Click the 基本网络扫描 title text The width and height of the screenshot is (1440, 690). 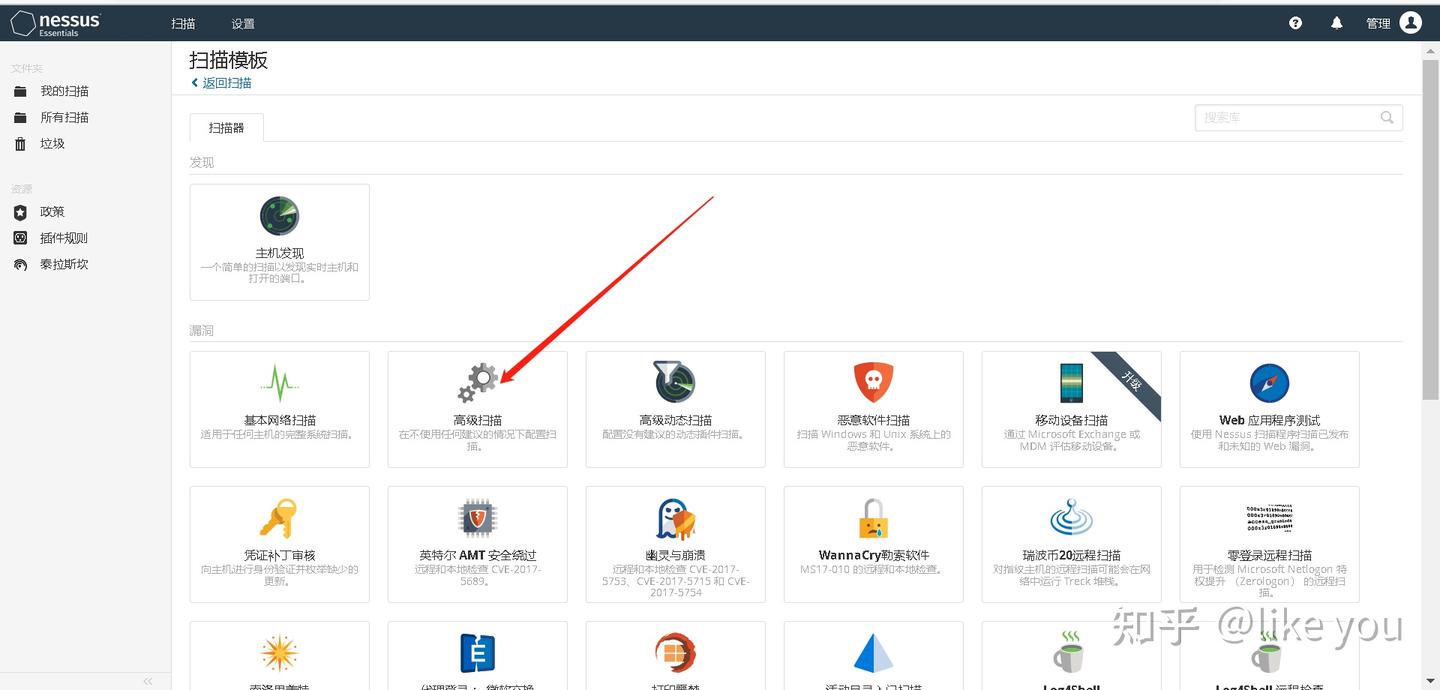coord(279,420)
